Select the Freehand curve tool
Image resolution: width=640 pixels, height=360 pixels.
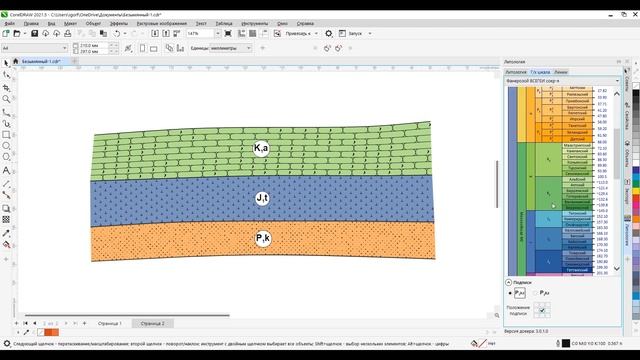pos(6,112)
